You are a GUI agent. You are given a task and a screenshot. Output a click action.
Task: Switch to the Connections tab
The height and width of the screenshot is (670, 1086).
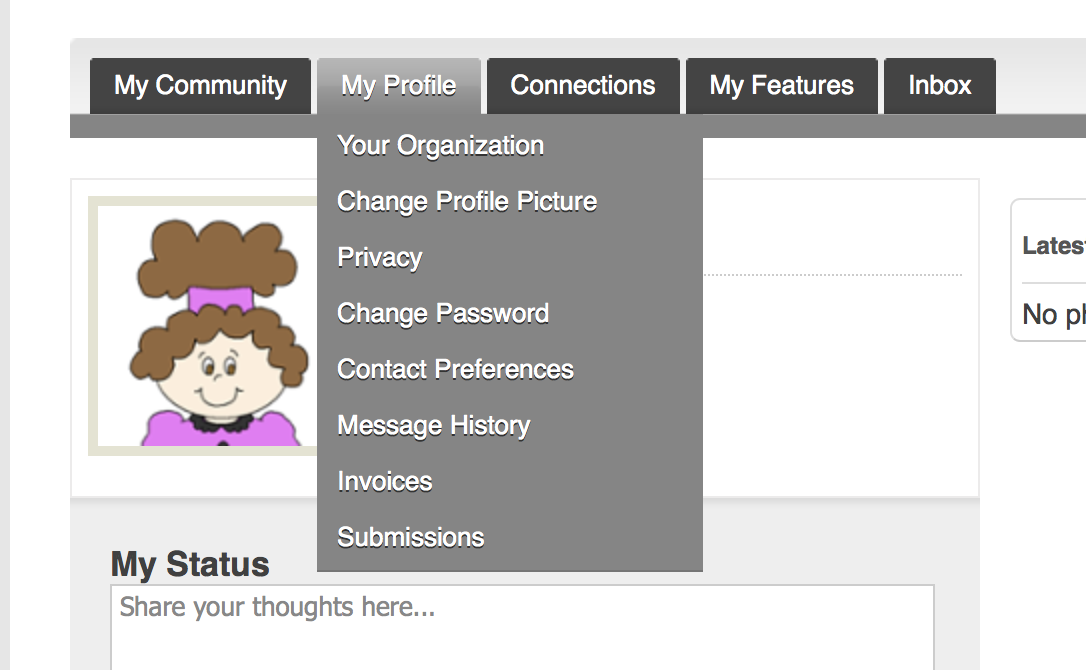coord(583,86)
